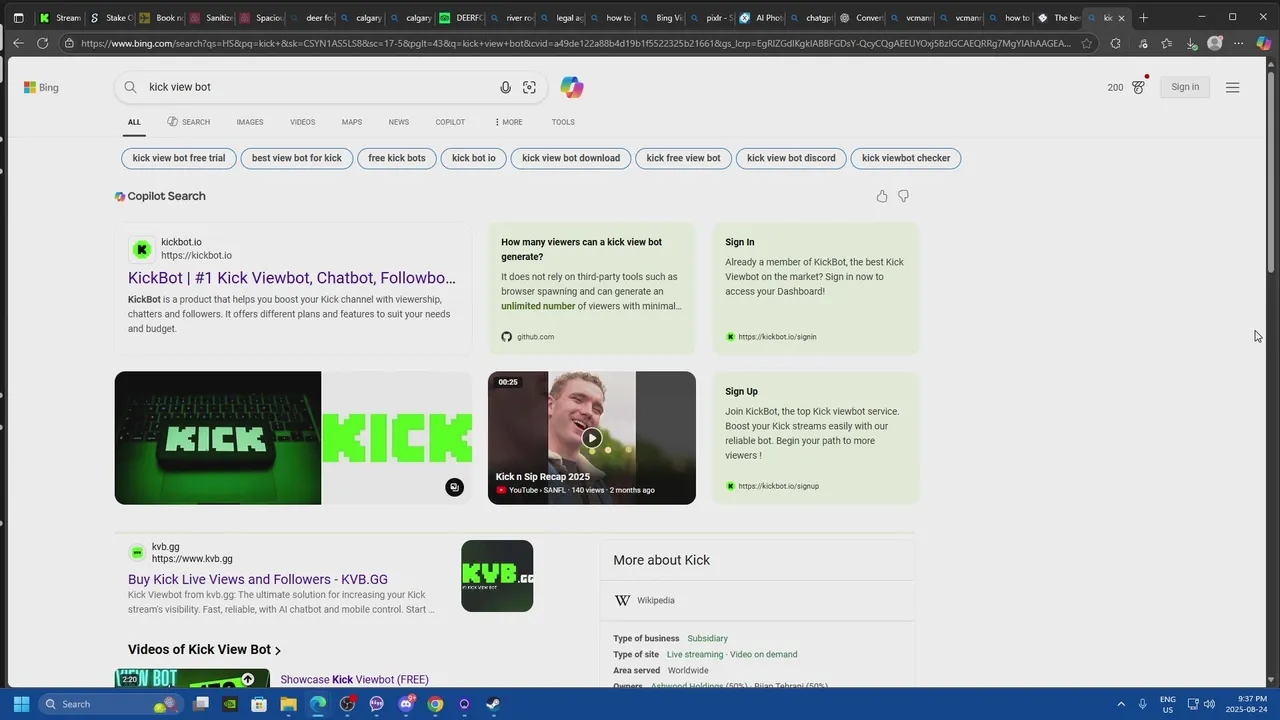The image size is (1280, 720).
Task: Click the microphone voice search icon
Action: point(505,87)
